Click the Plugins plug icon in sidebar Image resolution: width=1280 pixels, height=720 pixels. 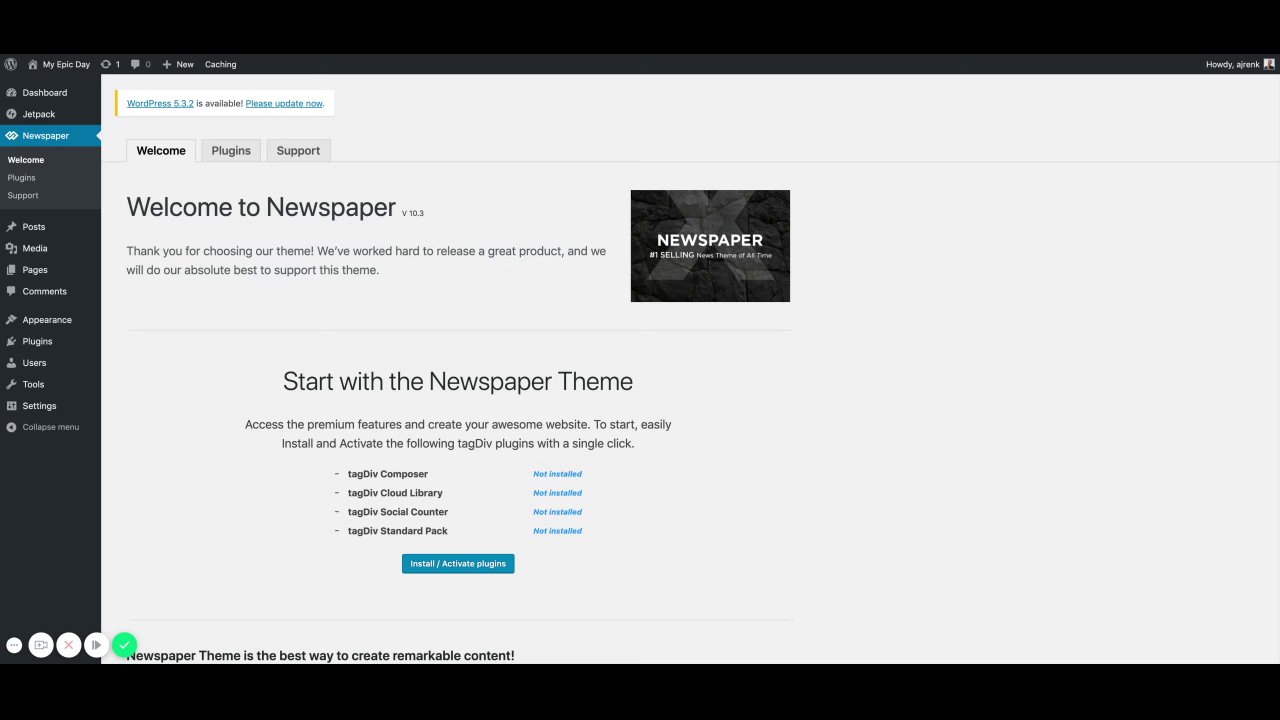pyautogui.click(x=11, y=341)
